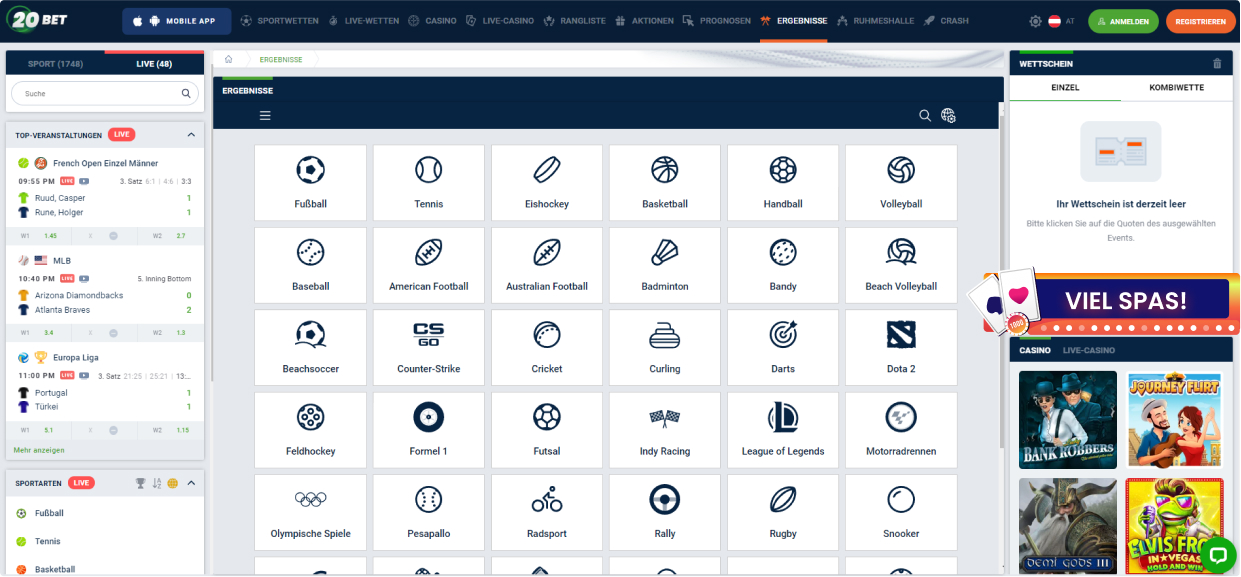Switch to the Kombiwette tab
Image resolution: width=1241 pixels, height=577 pixels.
pos(1176,88)
